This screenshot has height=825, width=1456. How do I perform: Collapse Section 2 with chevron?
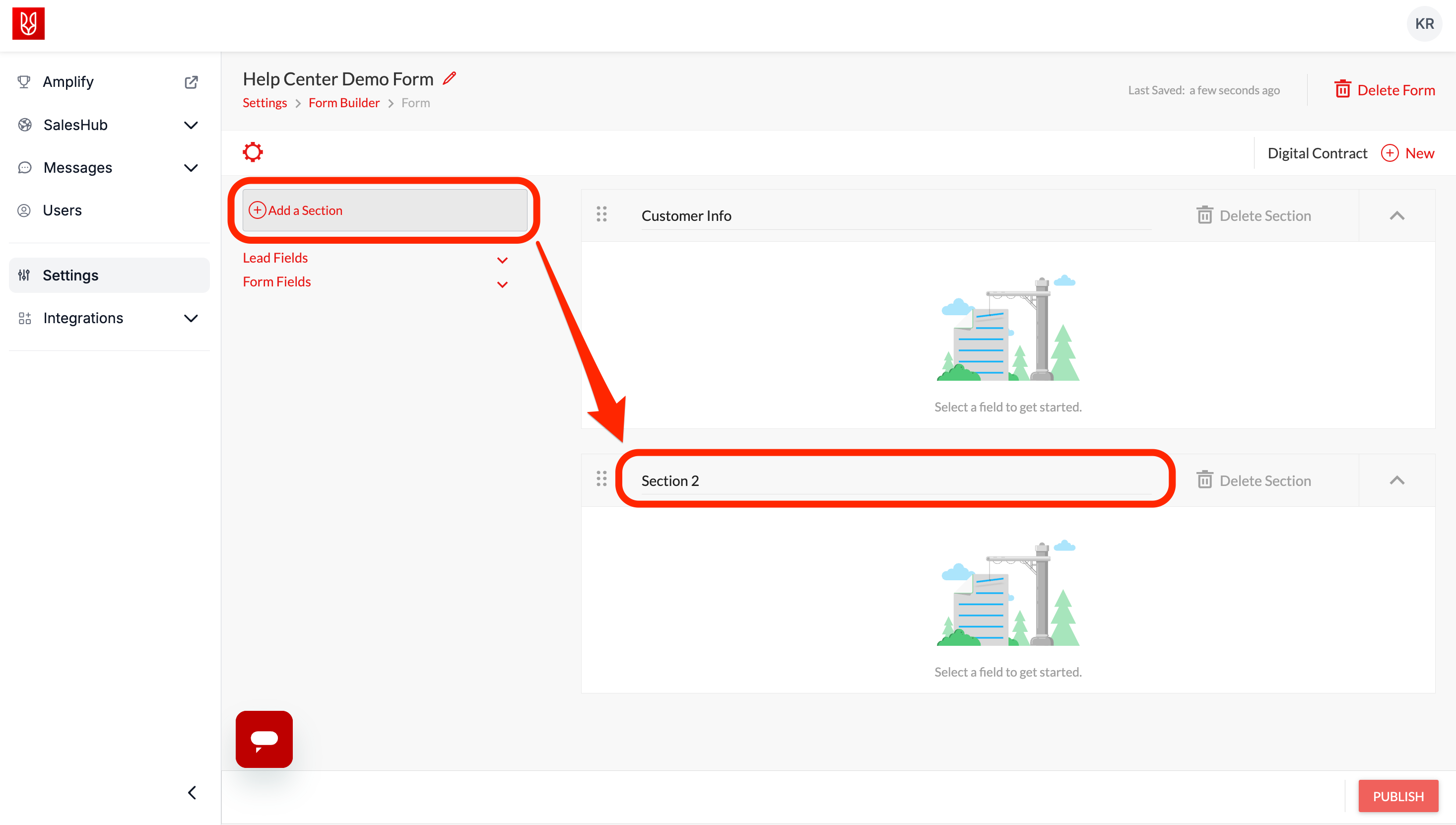point(1396,481)
